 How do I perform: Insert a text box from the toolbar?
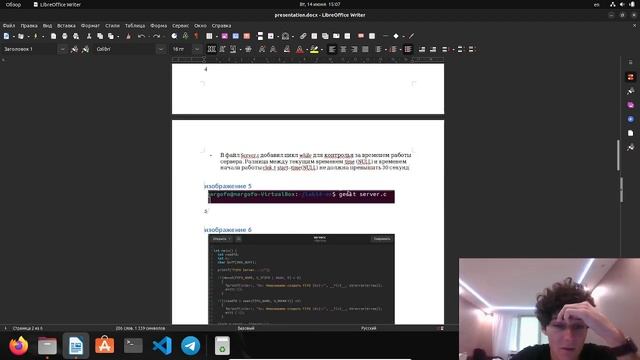pos(247,36)
